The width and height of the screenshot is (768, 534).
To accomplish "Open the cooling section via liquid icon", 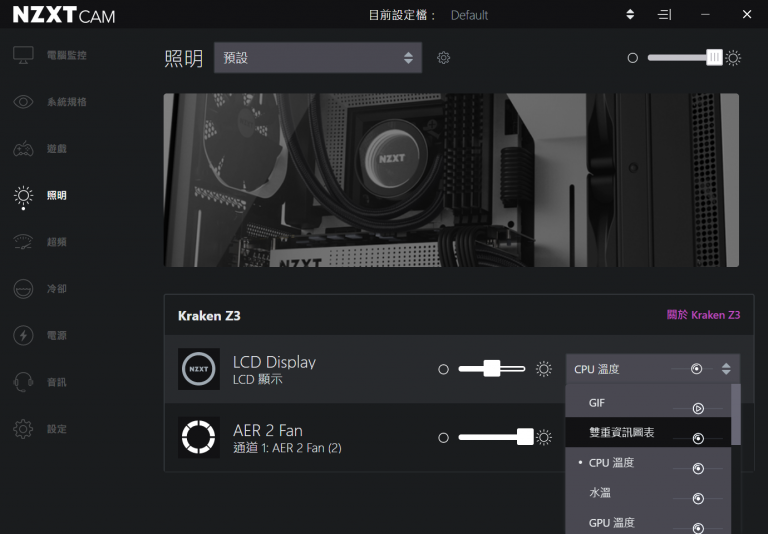I will tap(23, 289).
